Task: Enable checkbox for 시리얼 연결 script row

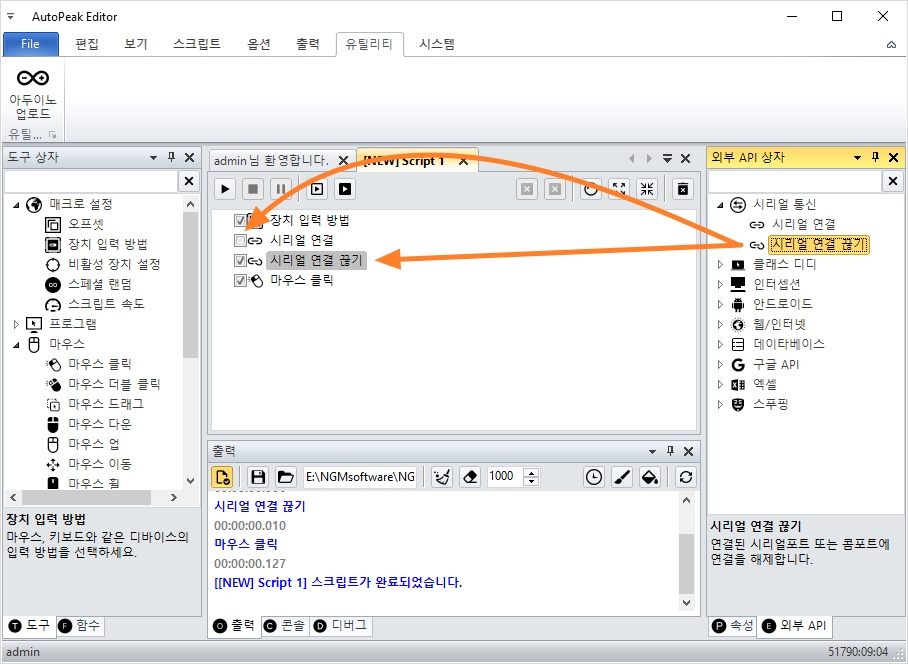Action: tap(240, 240)
